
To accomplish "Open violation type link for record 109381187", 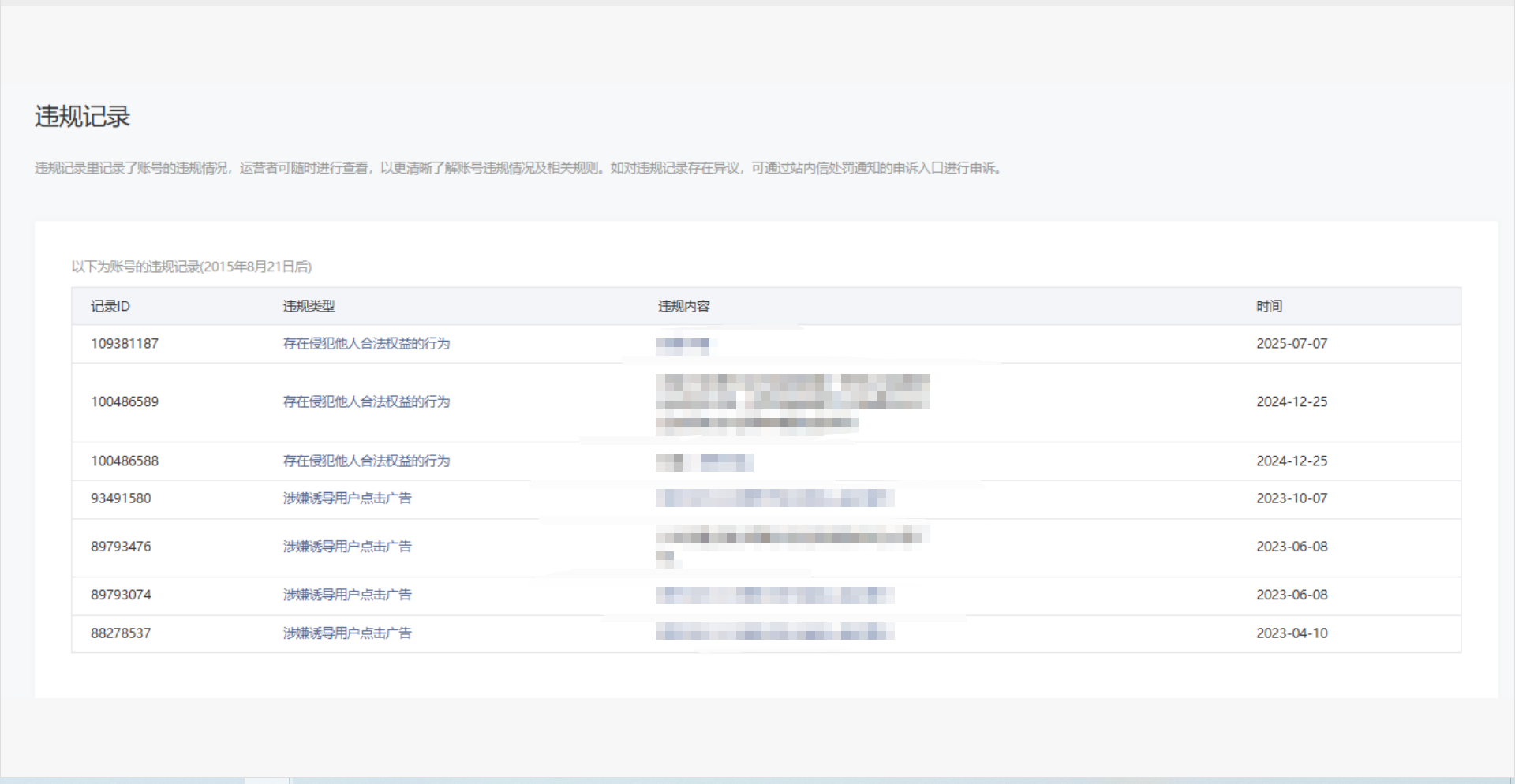I will [x=366, y=344].
